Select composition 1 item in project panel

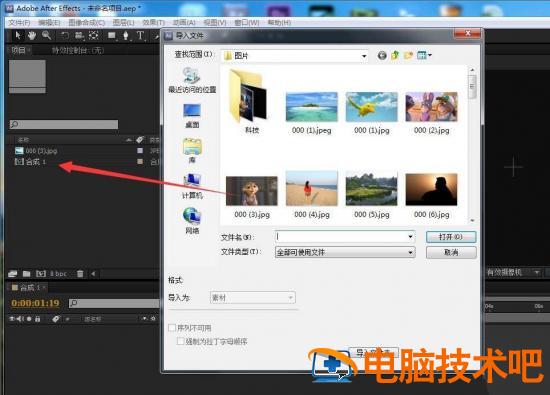pos(30,162)
